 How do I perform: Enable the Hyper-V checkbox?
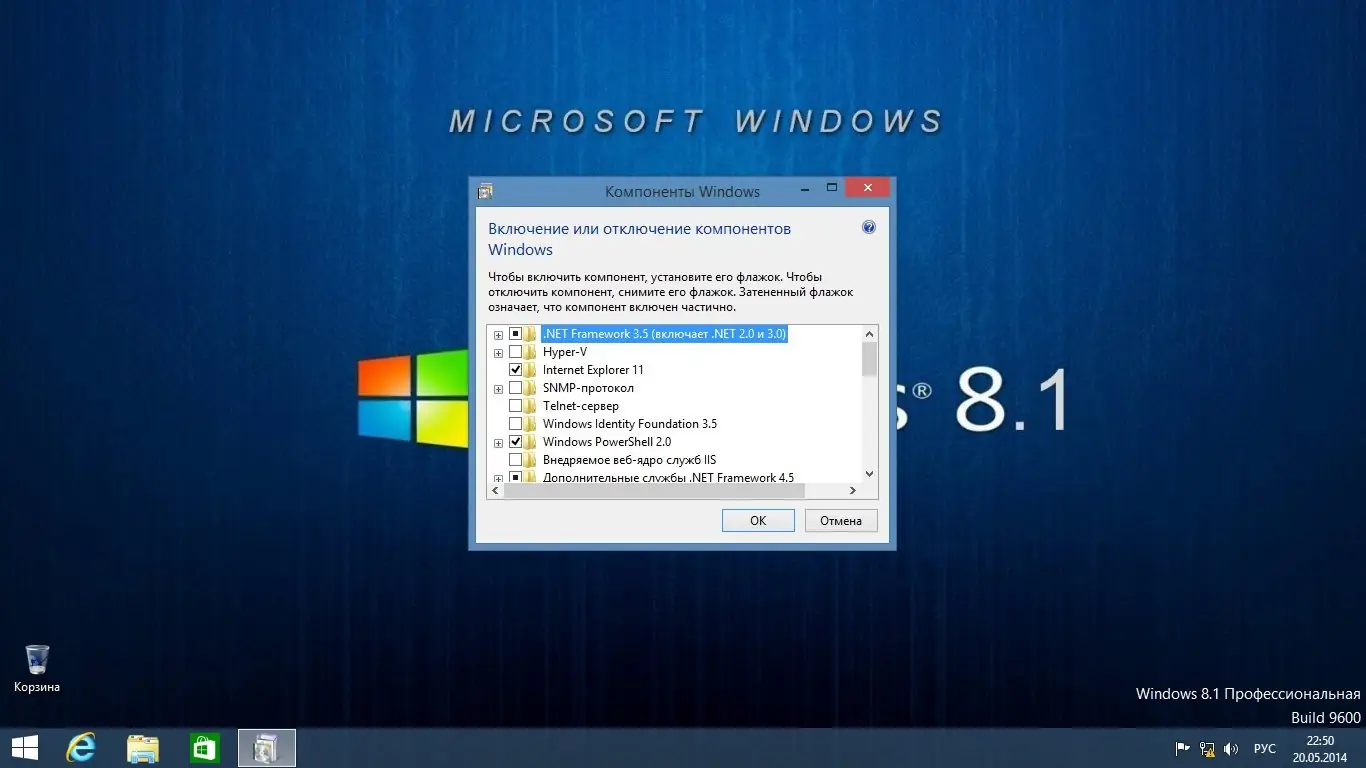(x=516, y=352)
